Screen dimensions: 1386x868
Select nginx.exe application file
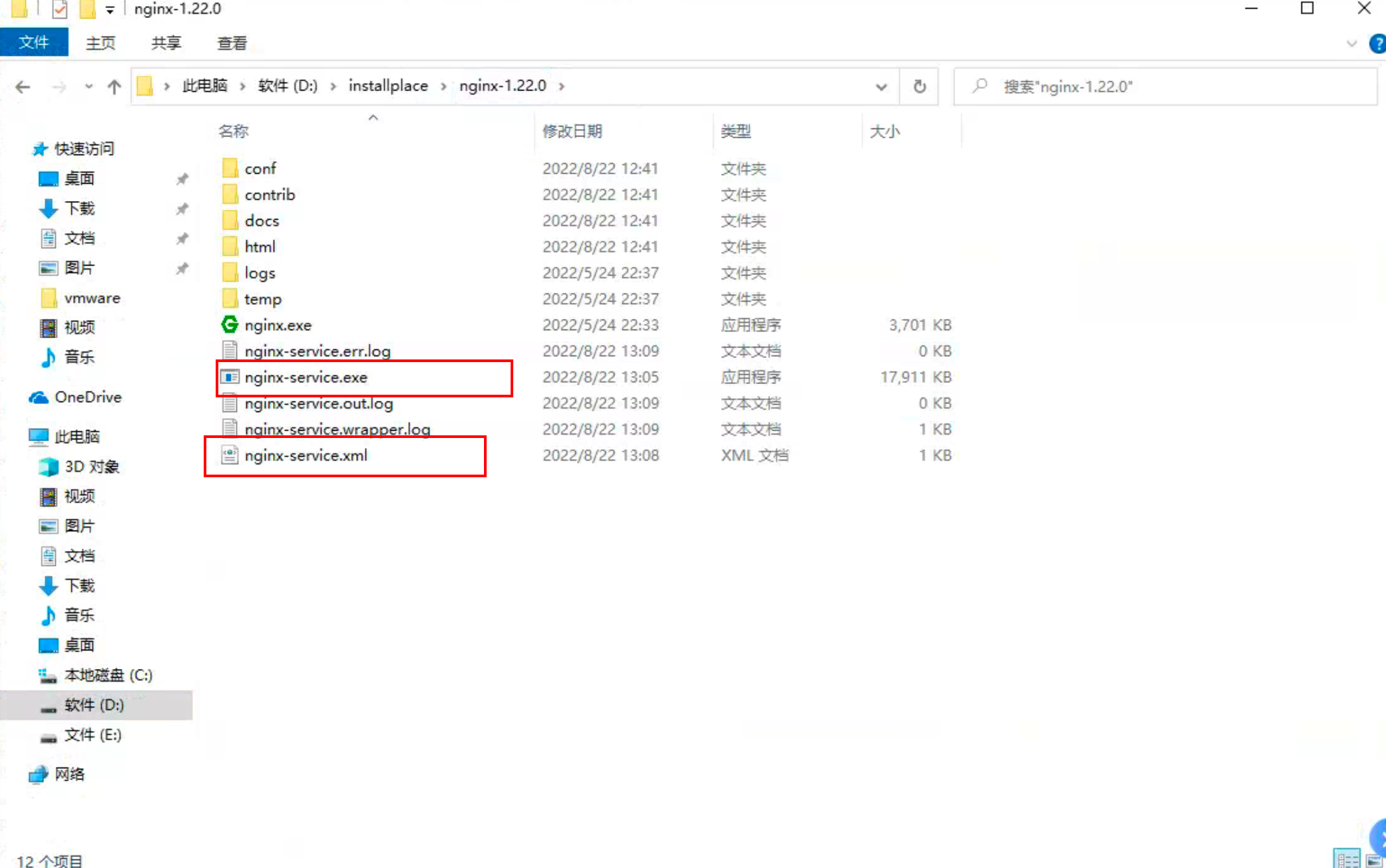click(x=278, y=325)
